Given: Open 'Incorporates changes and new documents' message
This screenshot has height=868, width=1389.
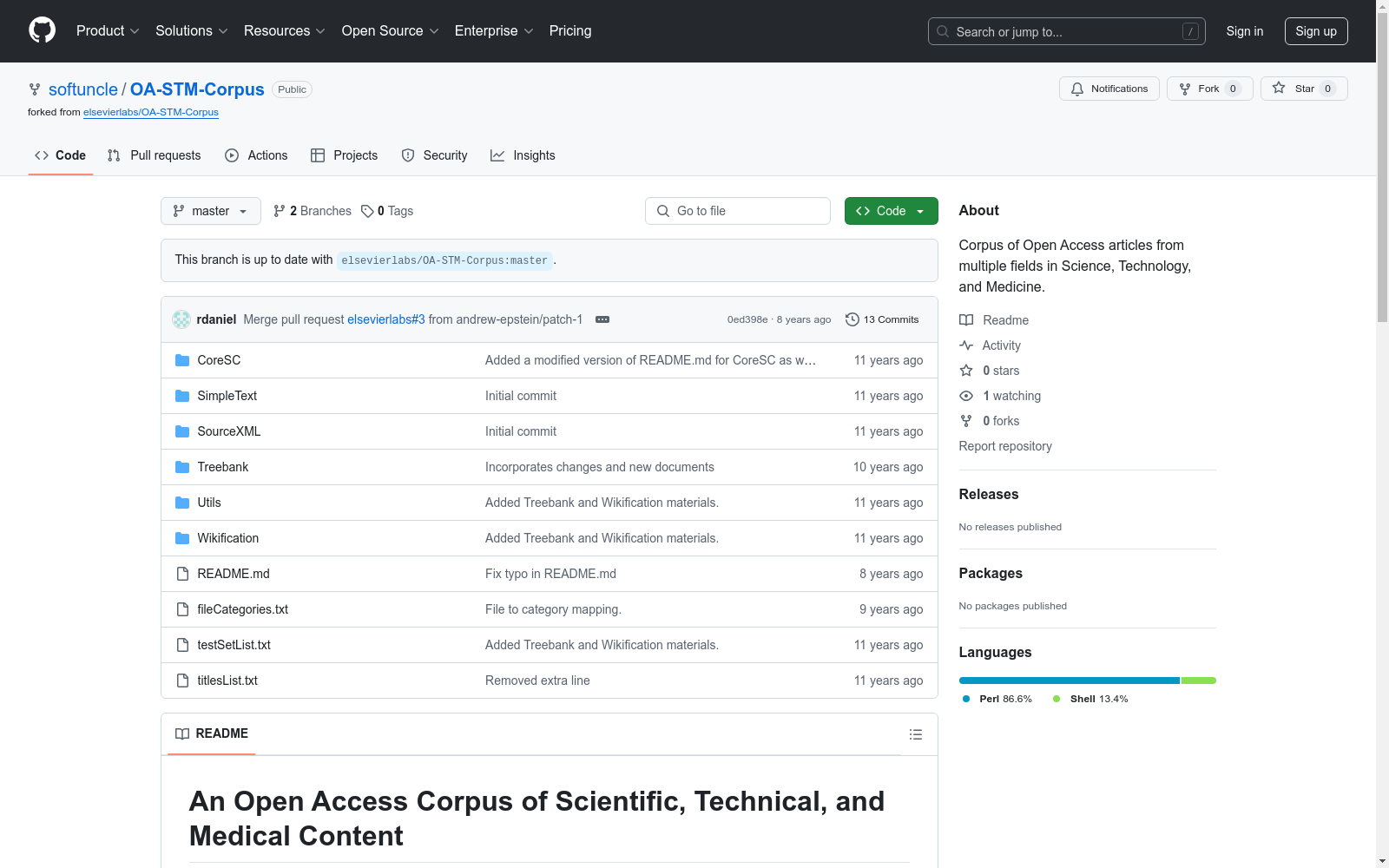Looking at the screenshot, I should coord(600,467).
